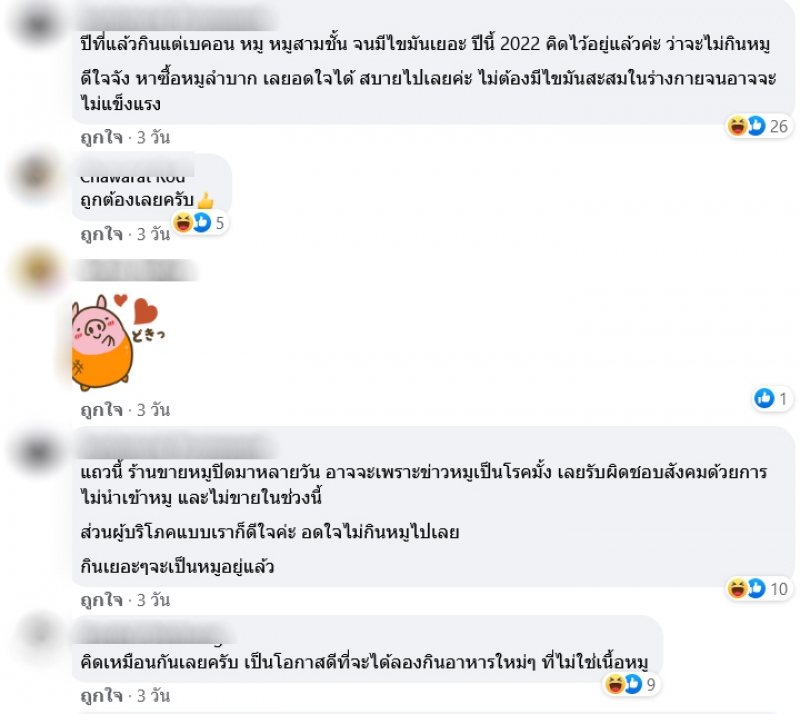The width and height of the screenshot is (800, 714).
Task: Click the 3 วัน timestamp under sticker comment
Action: (x=154, y=410)
